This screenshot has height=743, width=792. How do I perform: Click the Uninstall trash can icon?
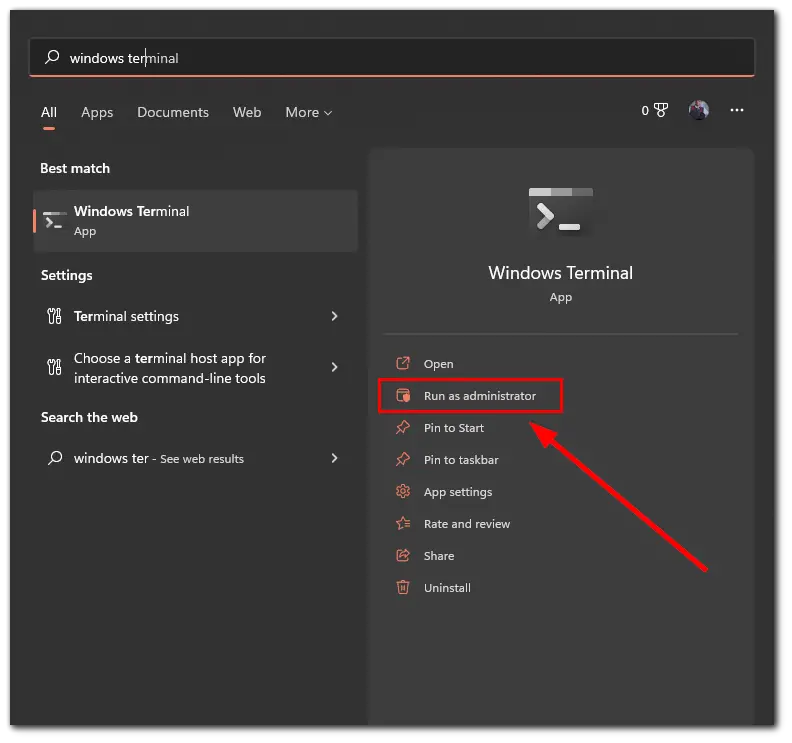tap(403, 587)
